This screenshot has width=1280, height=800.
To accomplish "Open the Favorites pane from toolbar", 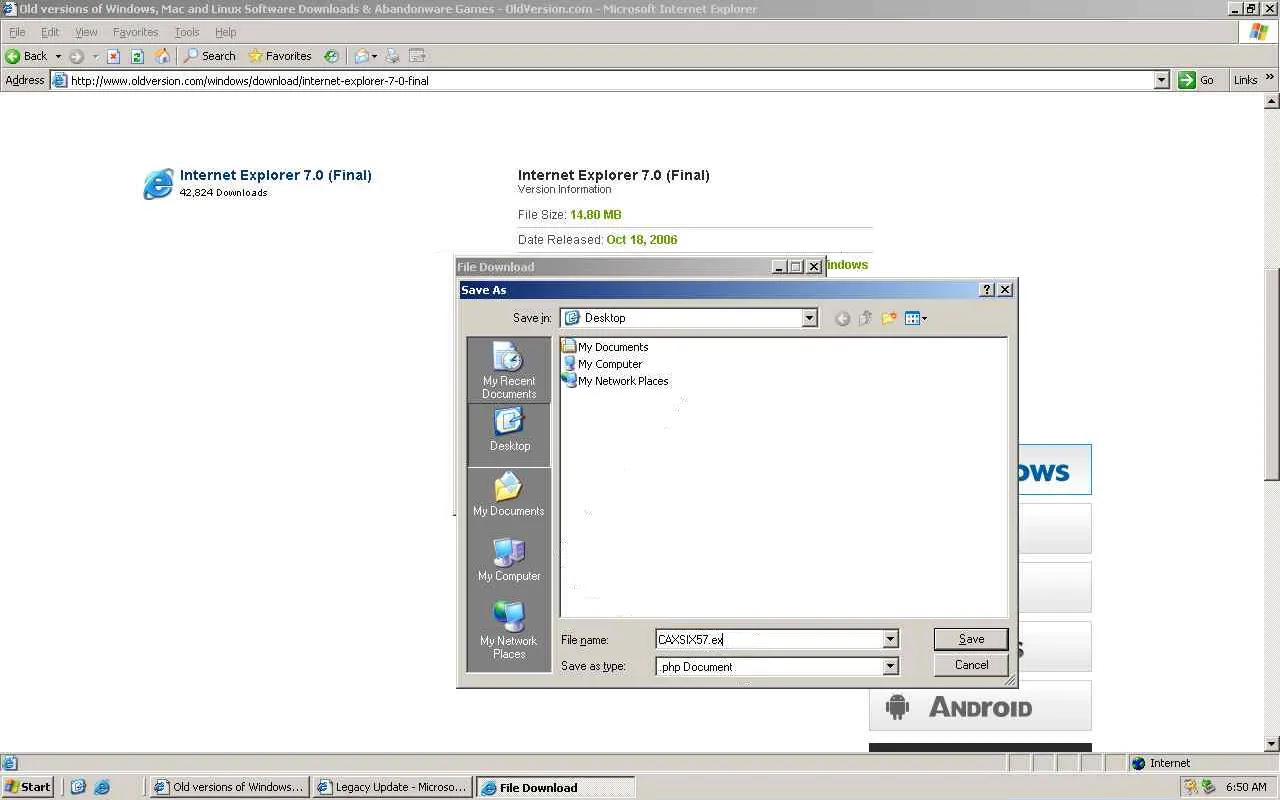I will [x=280, y=56].
